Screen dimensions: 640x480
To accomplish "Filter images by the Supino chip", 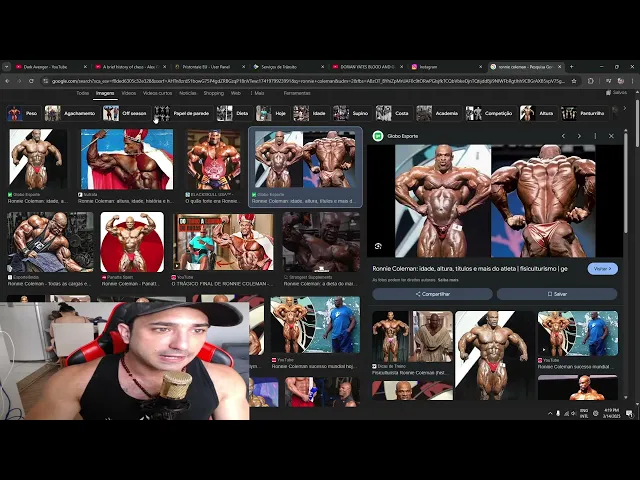I will 351,113.
